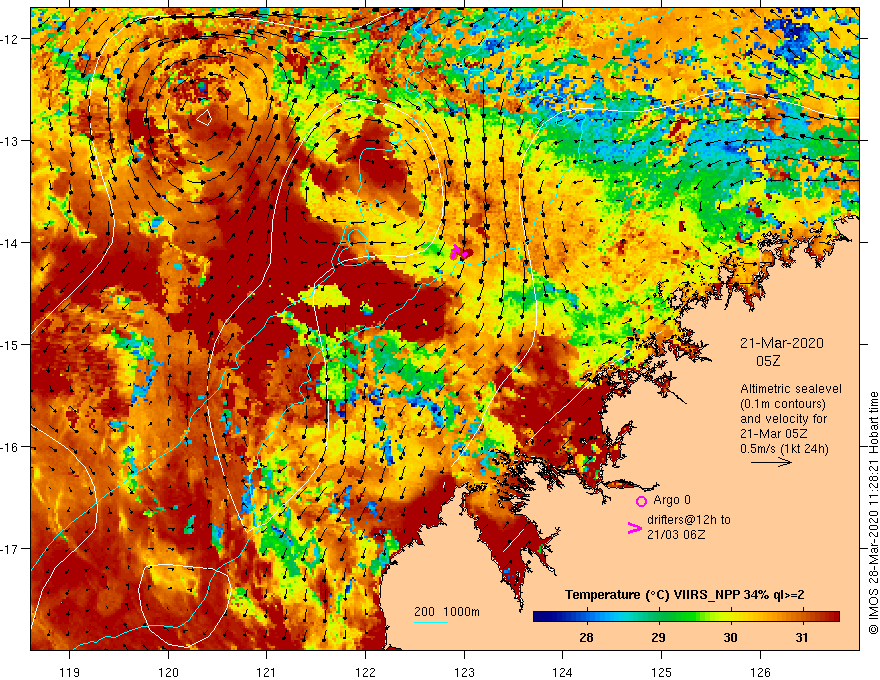Click the -13 latitude axis label

point(11,141)
